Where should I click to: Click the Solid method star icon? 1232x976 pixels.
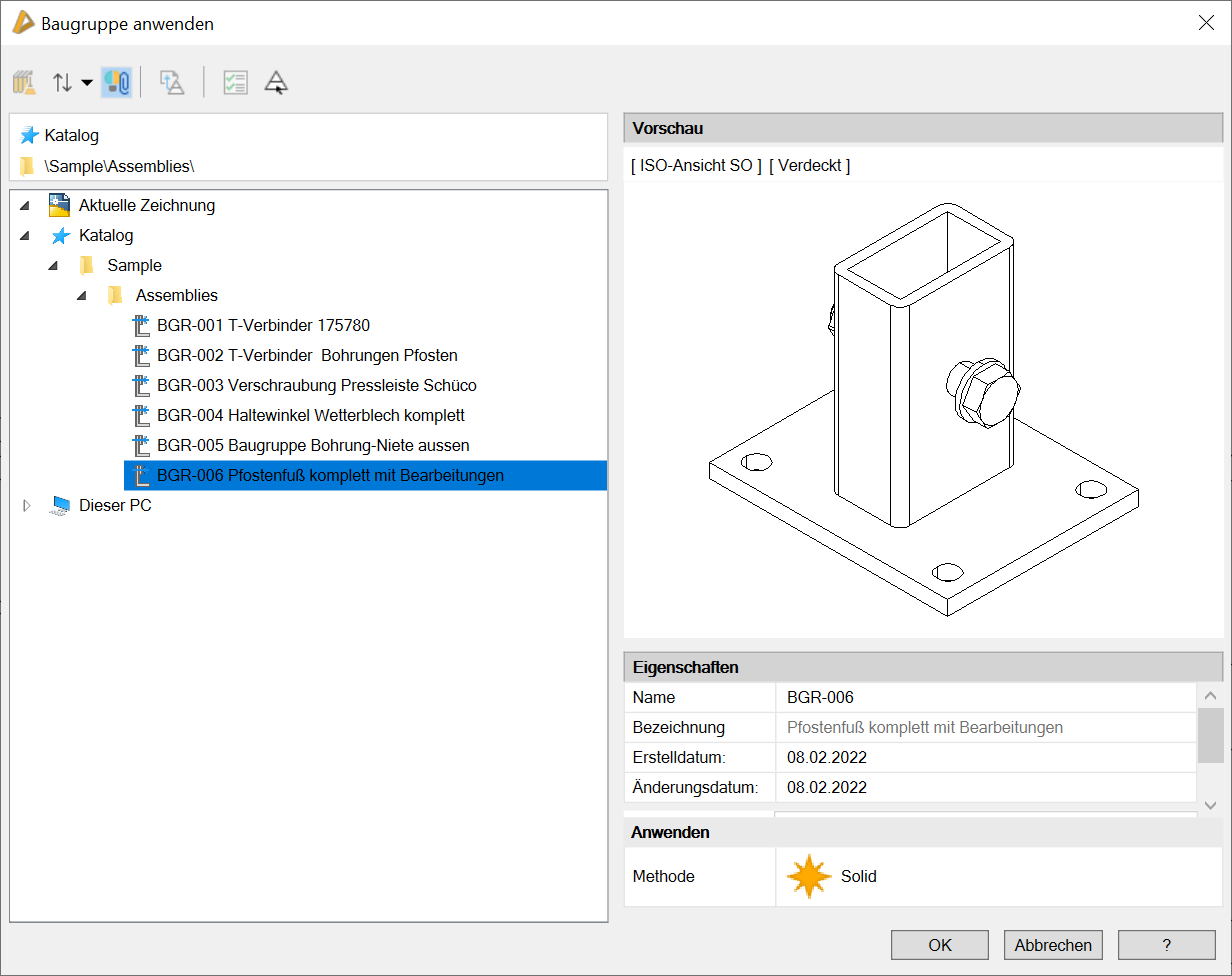coord(808,877)
